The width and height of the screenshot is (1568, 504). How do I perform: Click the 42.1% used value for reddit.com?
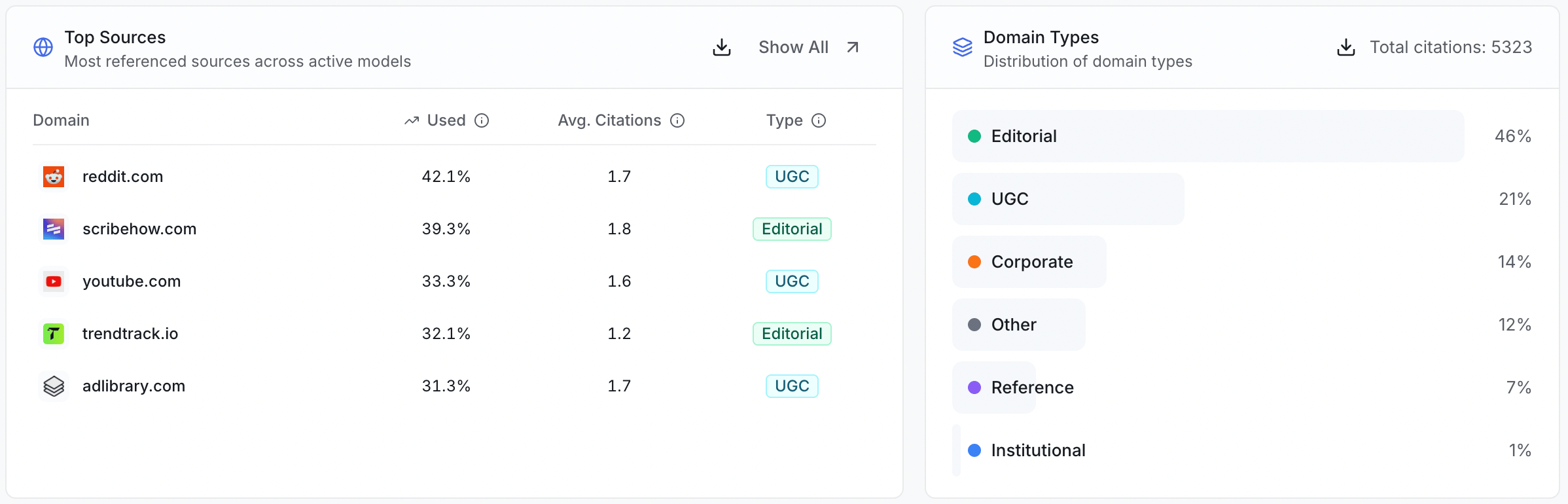[x=446, y=177]
